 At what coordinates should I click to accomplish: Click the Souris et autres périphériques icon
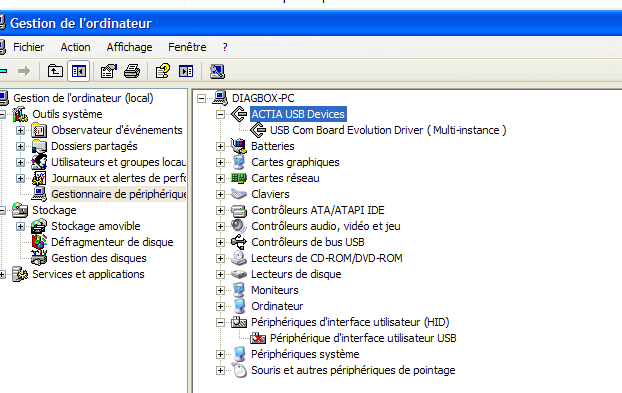[x=239, y=370]
